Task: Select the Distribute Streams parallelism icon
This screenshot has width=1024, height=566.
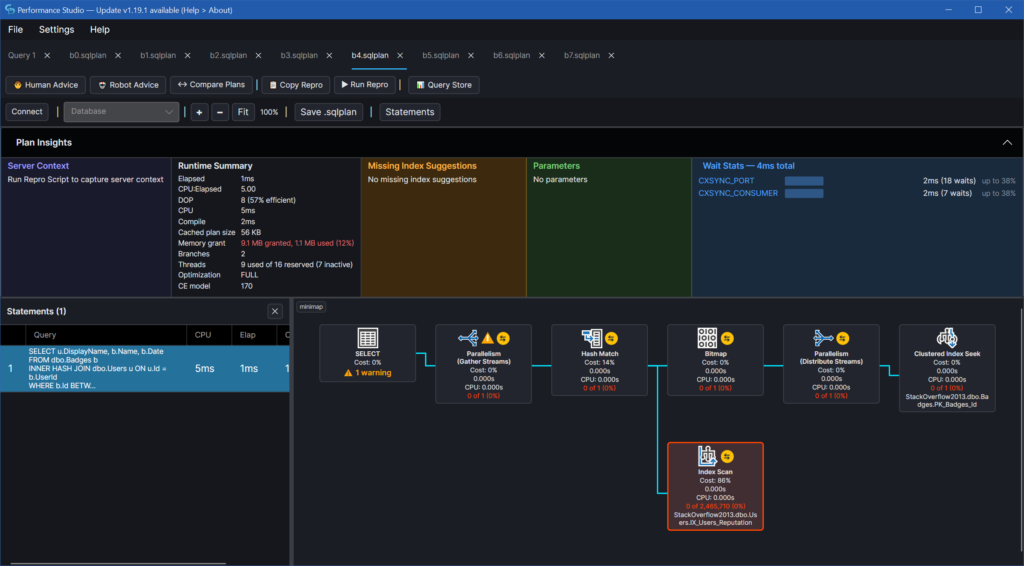Action: (x=823, y=338)
